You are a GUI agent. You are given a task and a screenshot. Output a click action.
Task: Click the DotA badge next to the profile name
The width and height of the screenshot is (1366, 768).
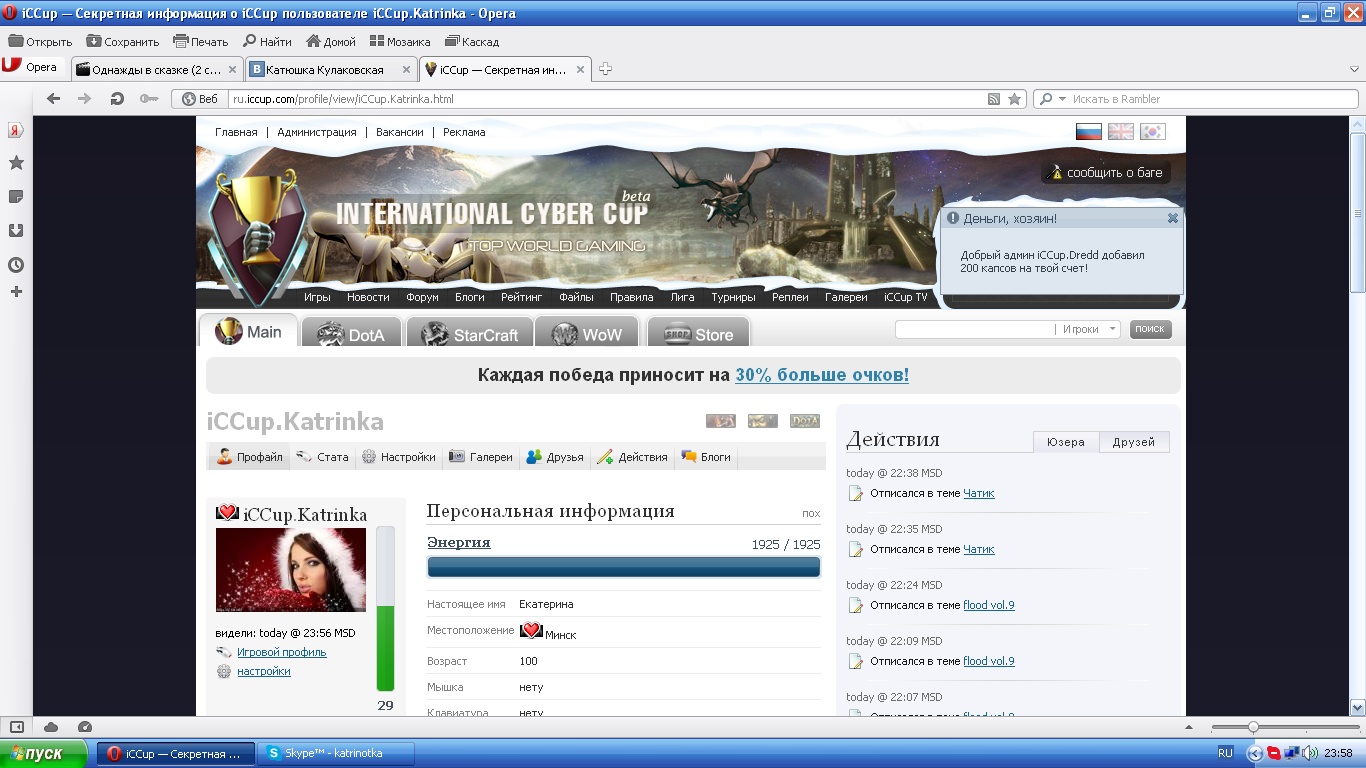click(804, 421)
